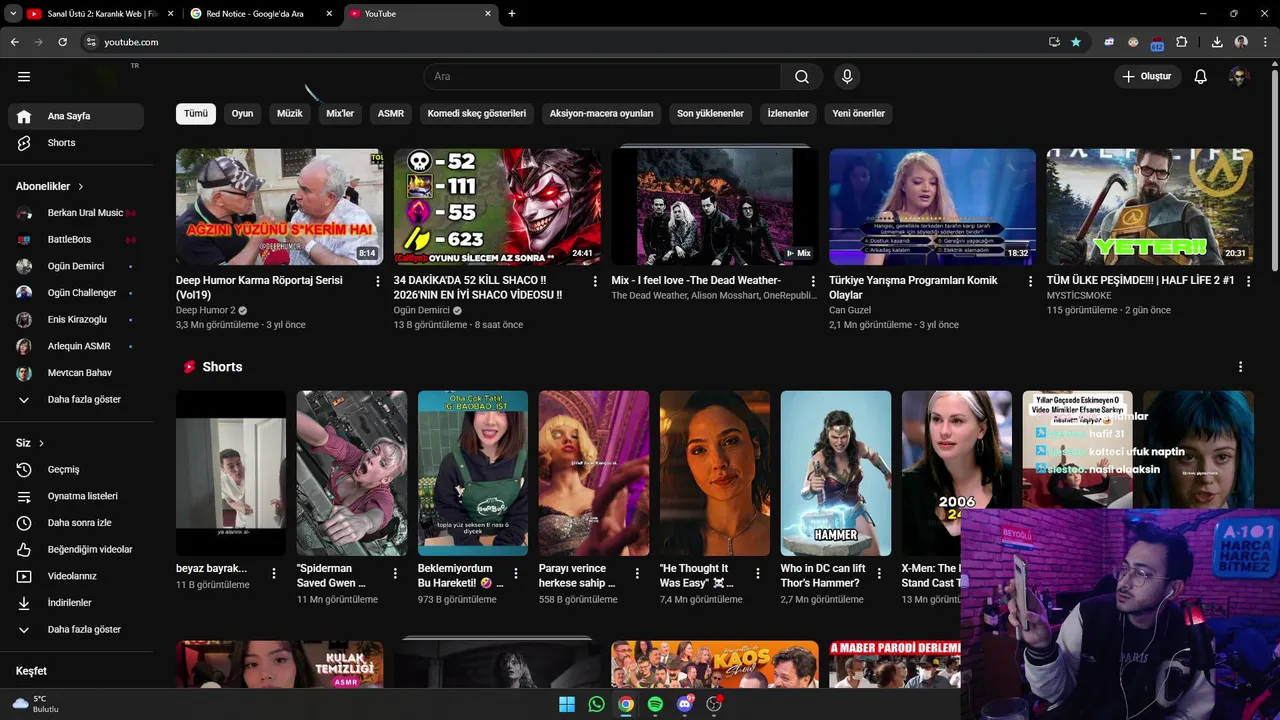The image size is (1280, 720).
Task: Select the Yeni öneriler chip
Action: 859,113
